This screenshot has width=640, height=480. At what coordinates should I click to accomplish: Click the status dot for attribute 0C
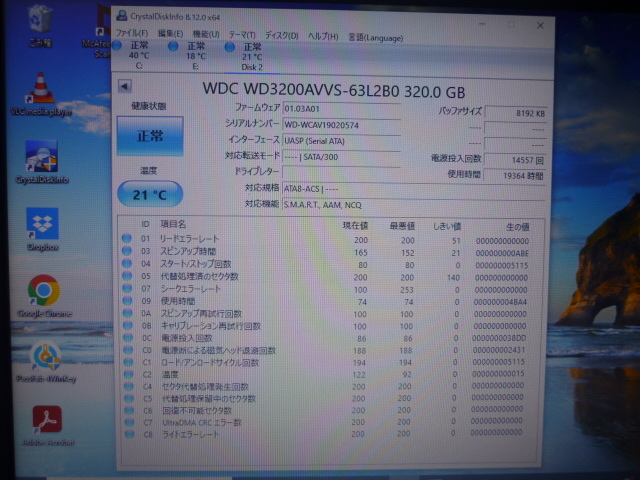(x=128, y=338)
